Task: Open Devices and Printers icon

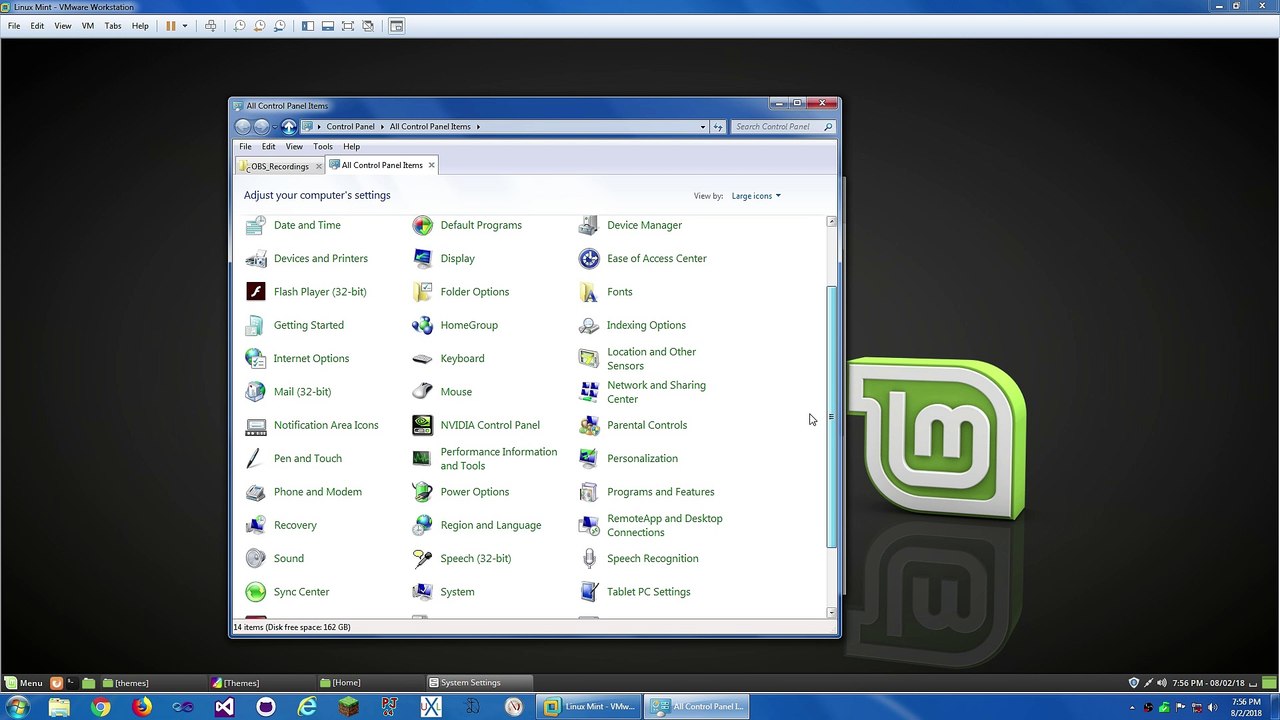Action: click(256, 258)
